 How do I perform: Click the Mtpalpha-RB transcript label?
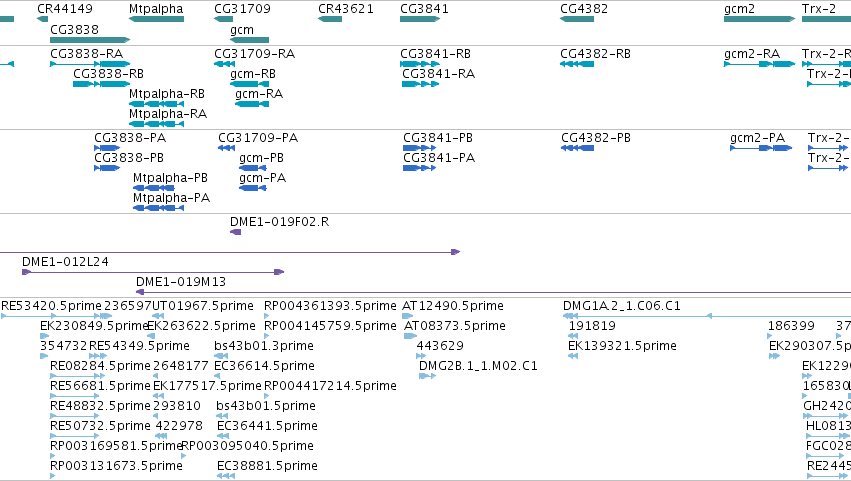167,94
